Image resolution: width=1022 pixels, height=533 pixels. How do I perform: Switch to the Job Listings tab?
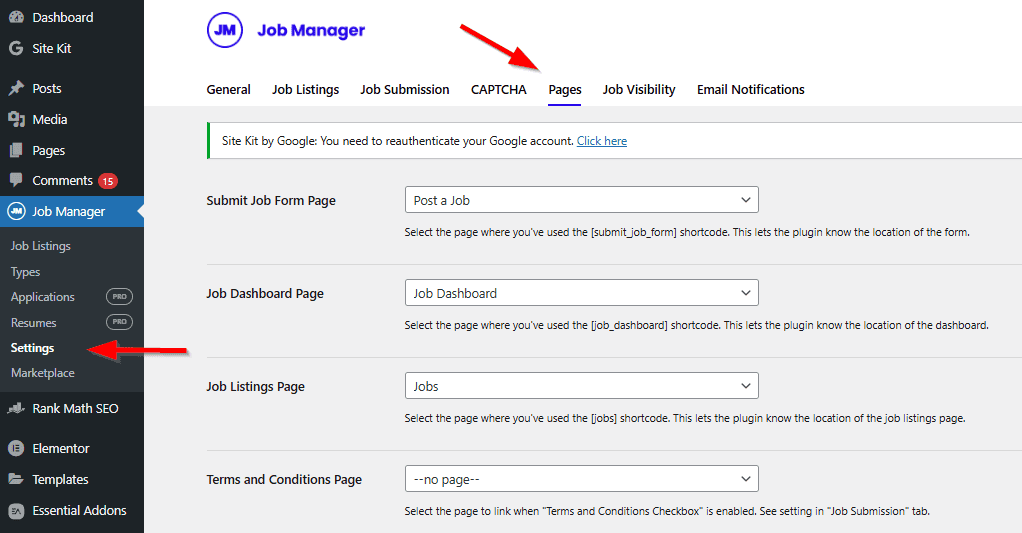point(306,89)
